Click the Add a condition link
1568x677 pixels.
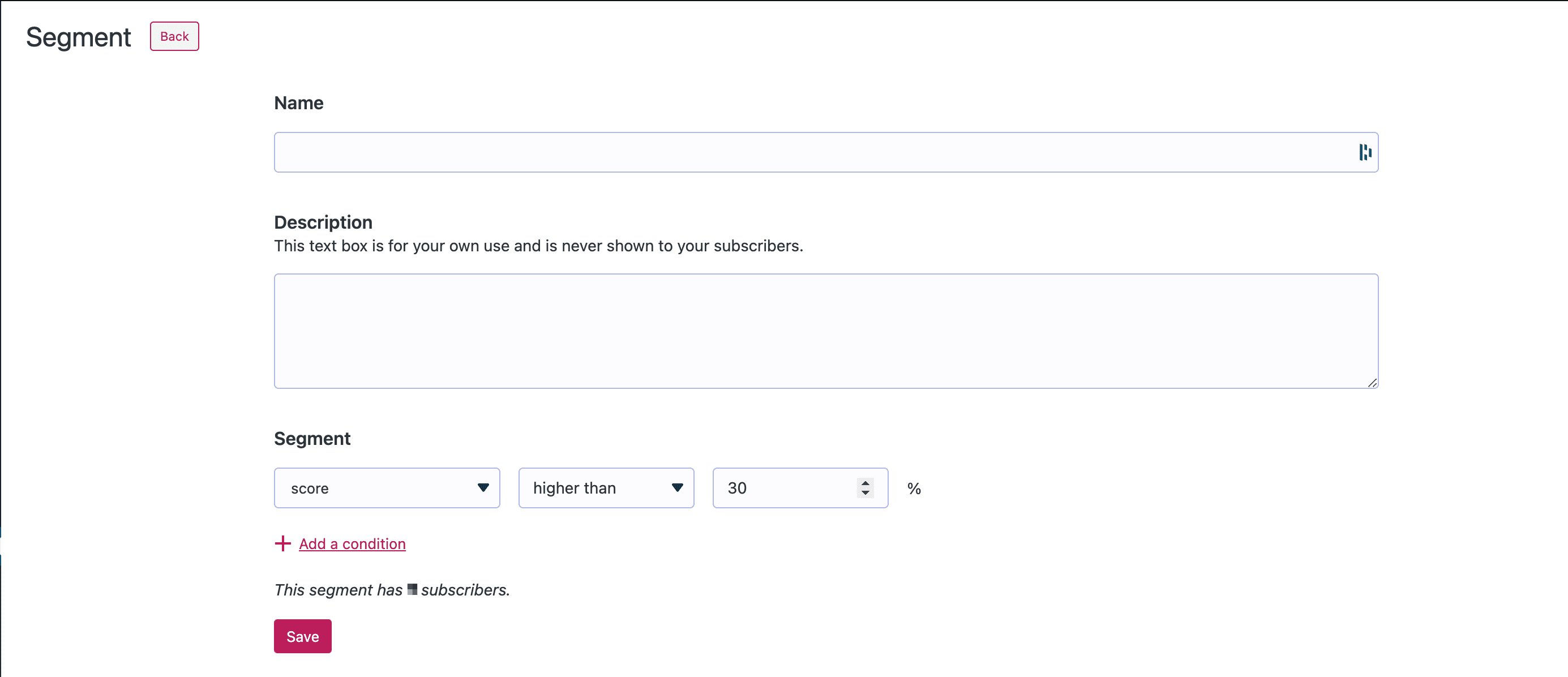[x=352, y=543]
